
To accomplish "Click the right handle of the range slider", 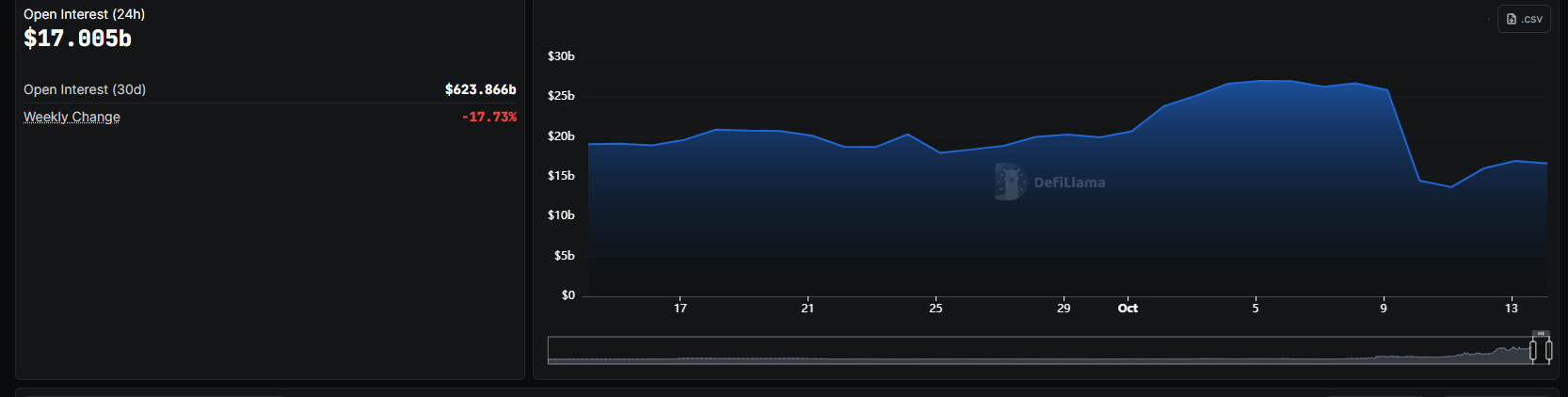I will point(1548,351).
